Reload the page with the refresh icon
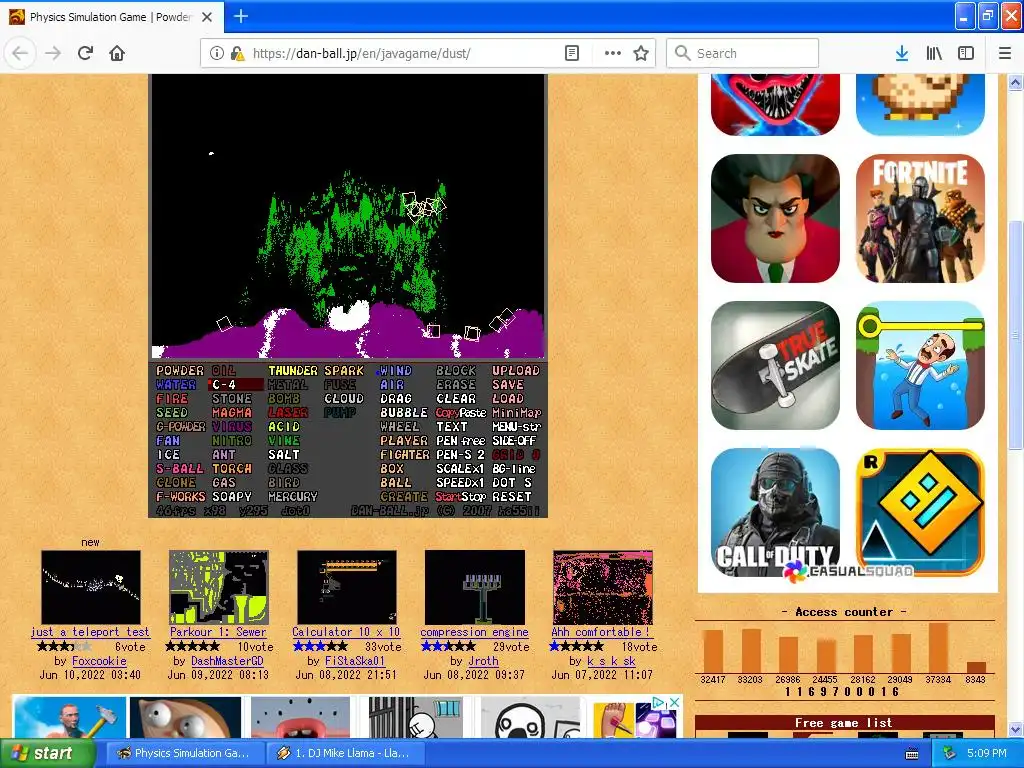 click(85, 53)
